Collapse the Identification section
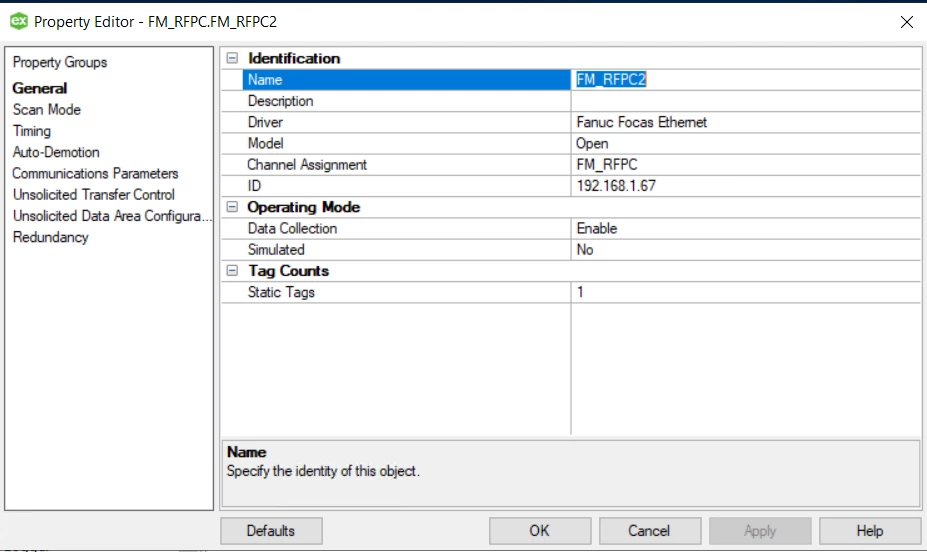927x552 pixels. tap(232, 58)
